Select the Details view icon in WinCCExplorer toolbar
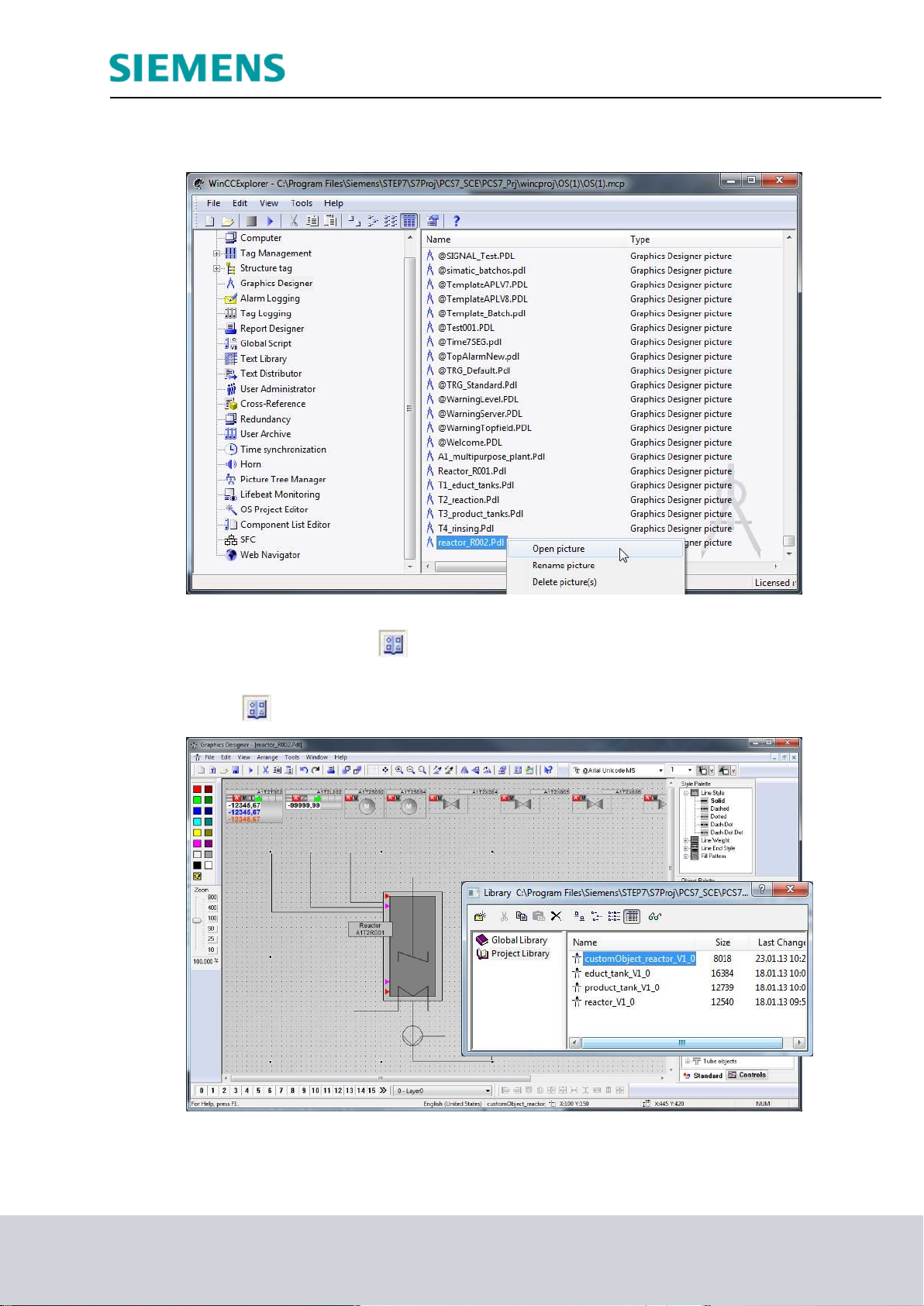Screen dimensions: 924x1306 point(409,221)
